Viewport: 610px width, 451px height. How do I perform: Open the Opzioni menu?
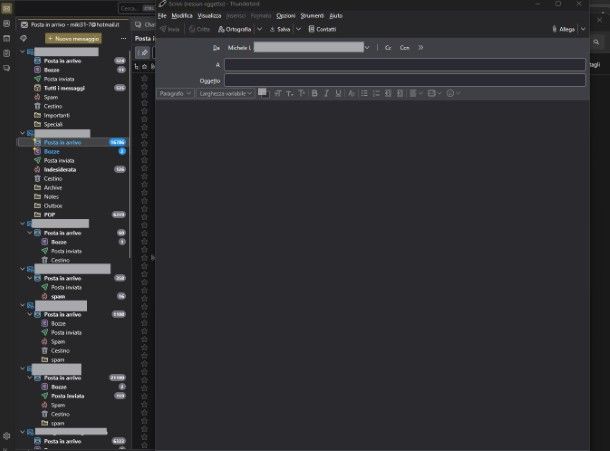[x=285, y=16]
